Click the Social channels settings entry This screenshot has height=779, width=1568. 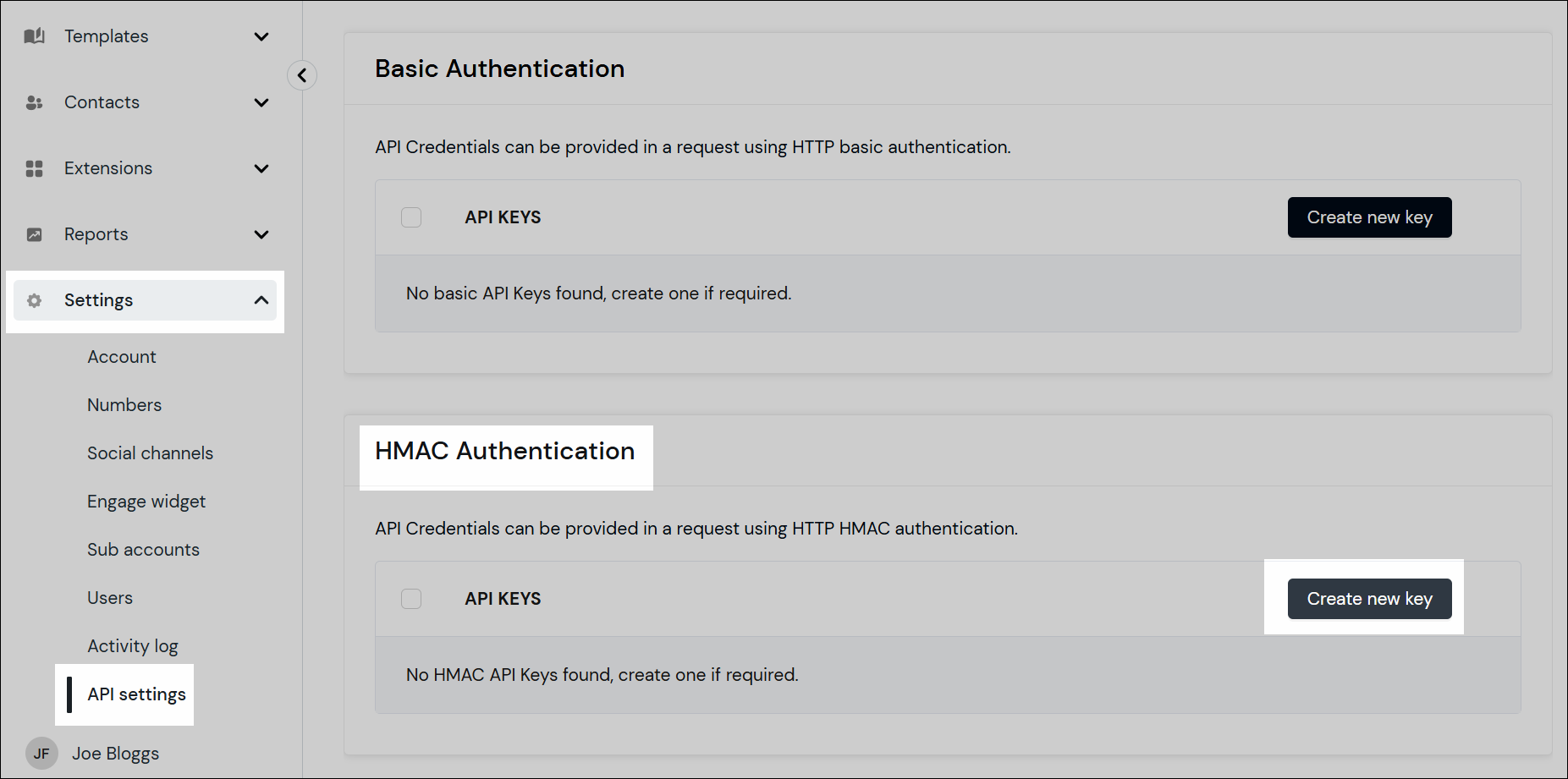(x=150, y=453)
